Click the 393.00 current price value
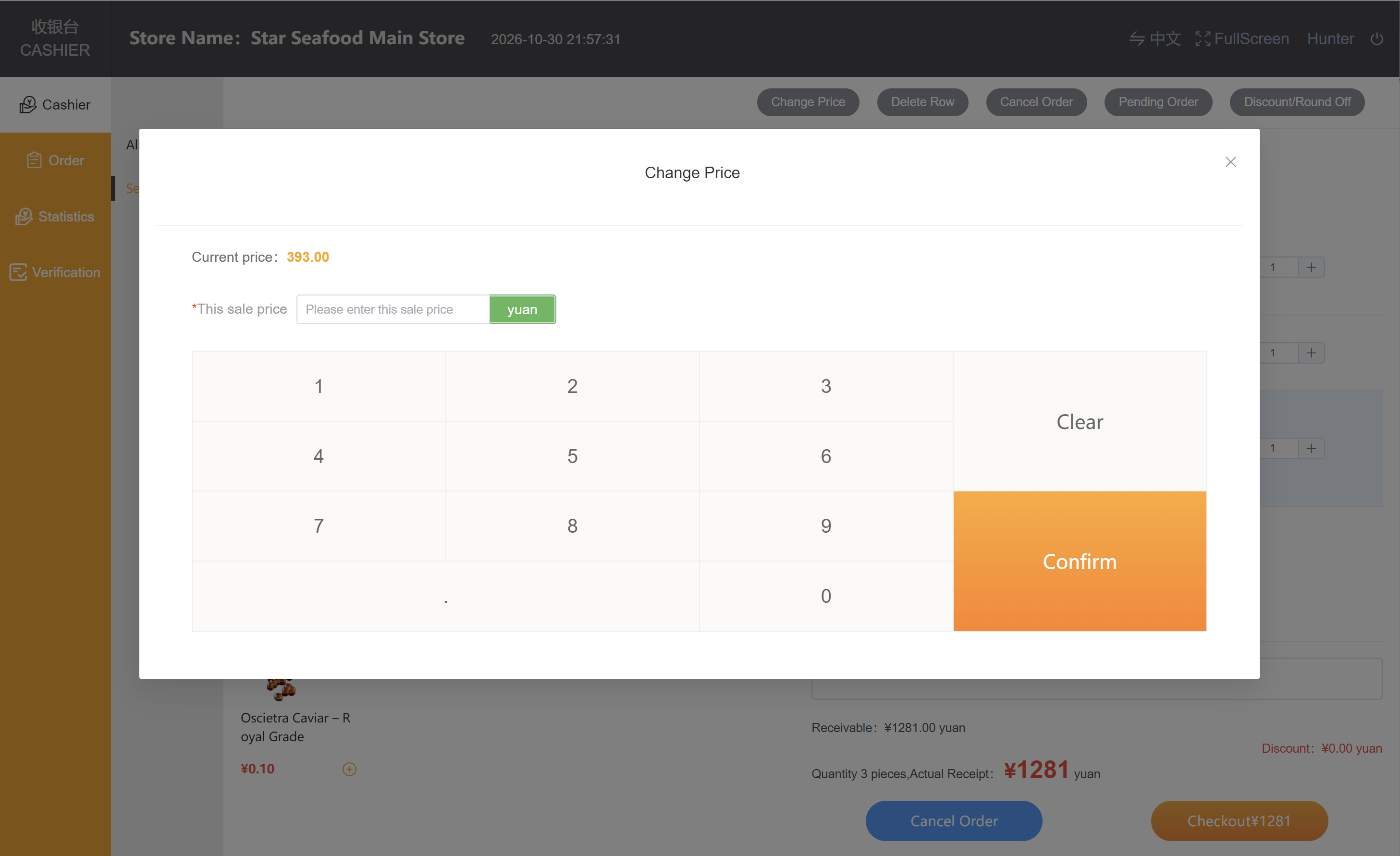The height and width of the screenshot is (856, 1400). pos(308,257)
